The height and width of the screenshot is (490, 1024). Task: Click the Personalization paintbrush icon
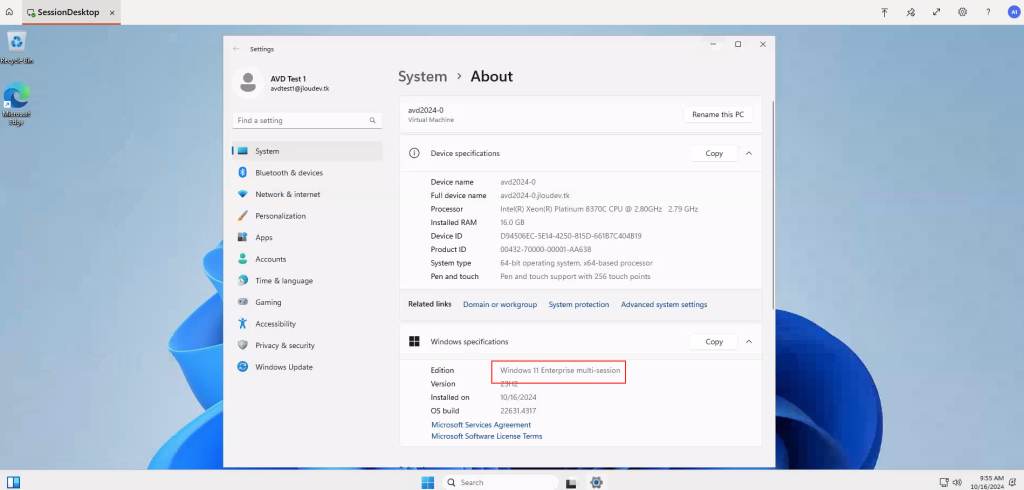[x=243, y=216]
